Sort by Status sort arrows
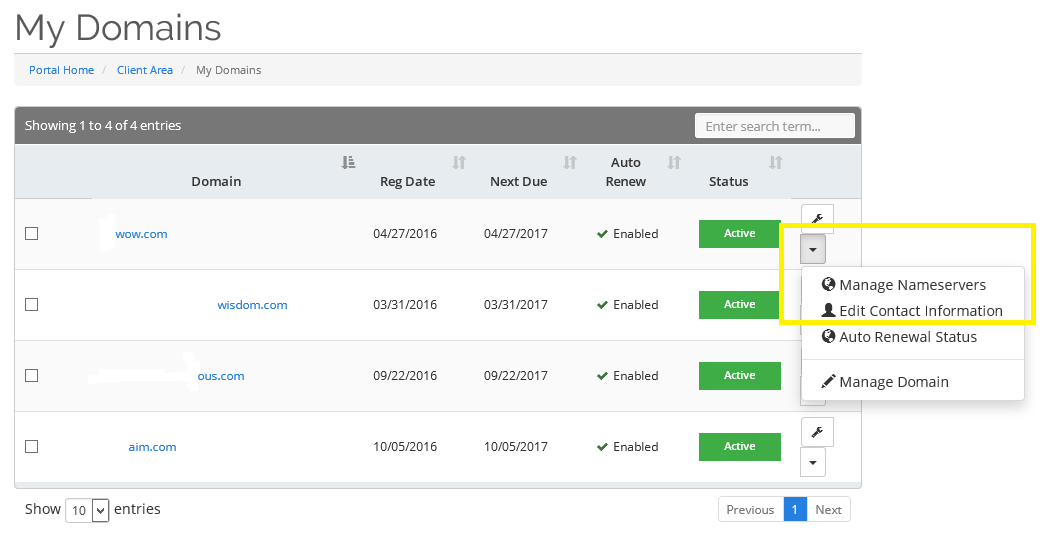Image resolution: width=1049 pixels, height=544 pixels. pos(775,162)
